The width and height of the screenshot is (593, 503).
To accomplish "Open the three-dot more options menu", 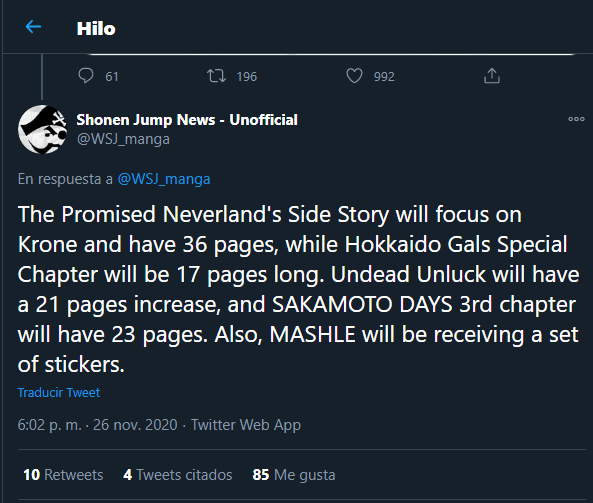I will (576, 119).
